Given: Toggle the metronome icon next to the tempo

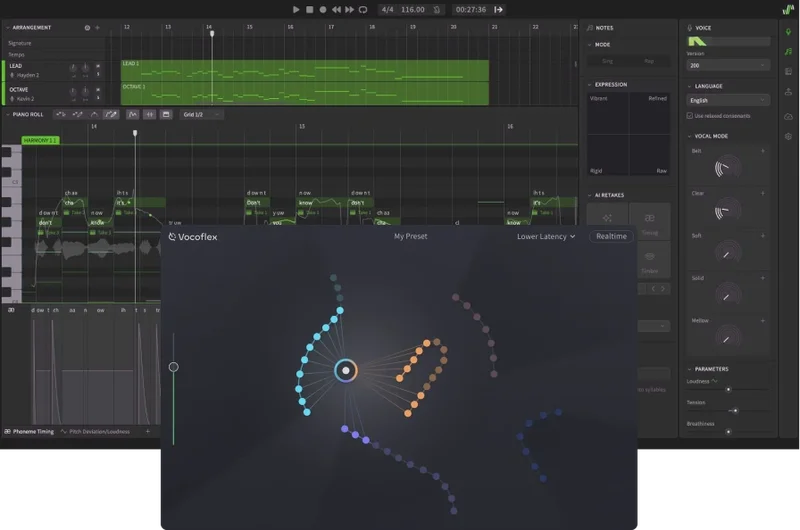Looking at the screenshot, I should click(x=437, y=9).
